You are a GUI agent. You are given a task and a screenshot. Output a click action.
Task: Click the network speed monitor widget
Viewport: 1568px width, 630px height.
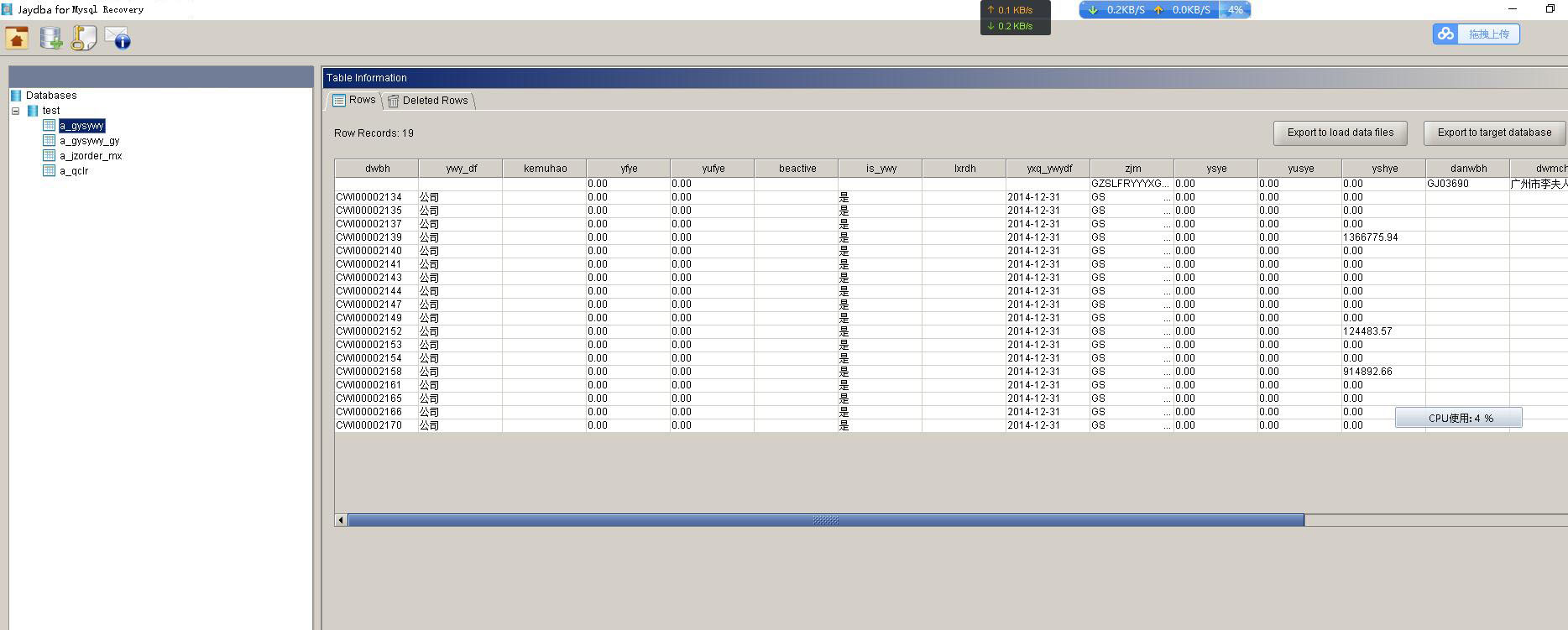point(1165,10)
